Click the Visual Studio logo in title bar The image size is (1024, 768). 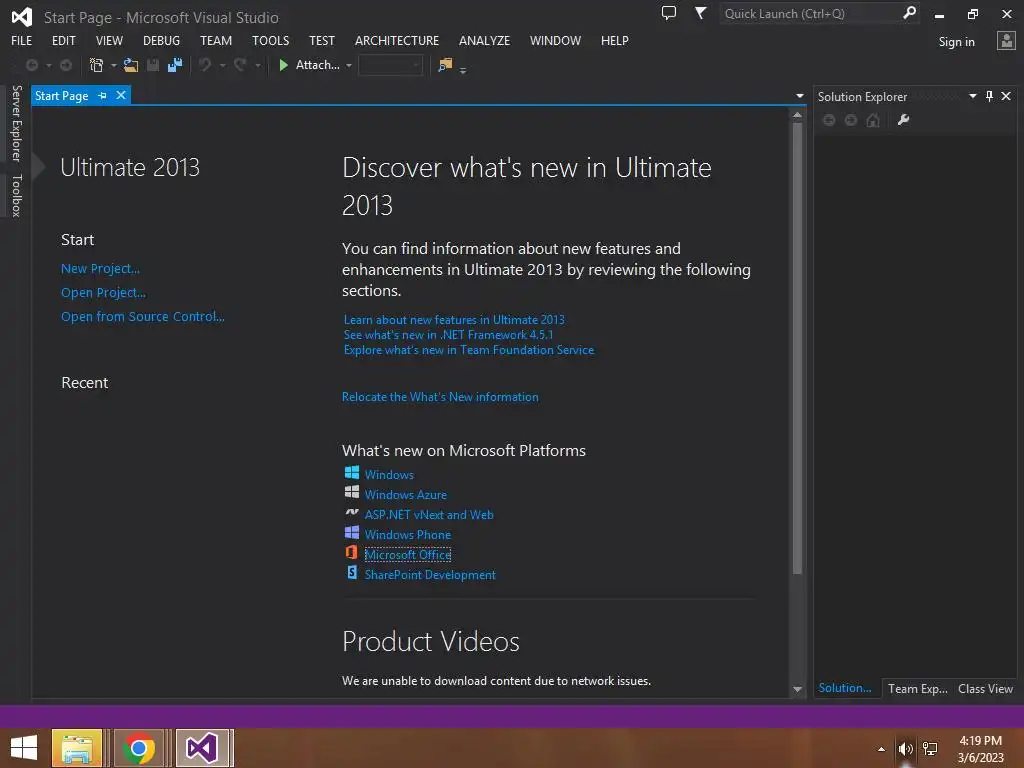(x=22, y=17)
